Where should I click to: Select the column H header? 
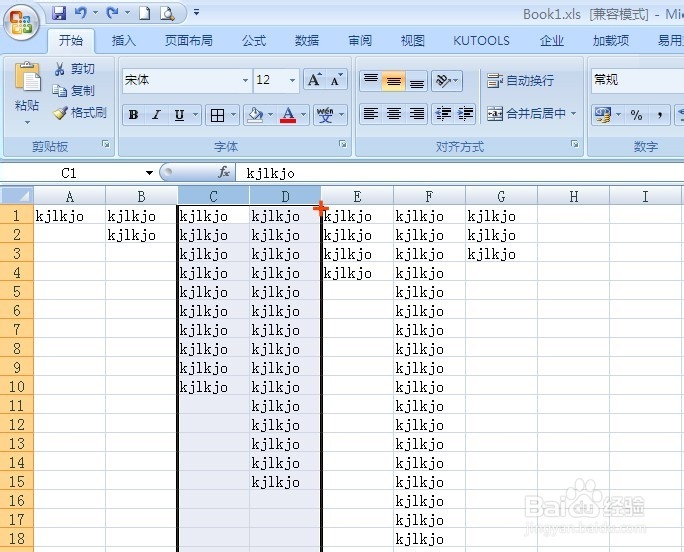[574, 196]
